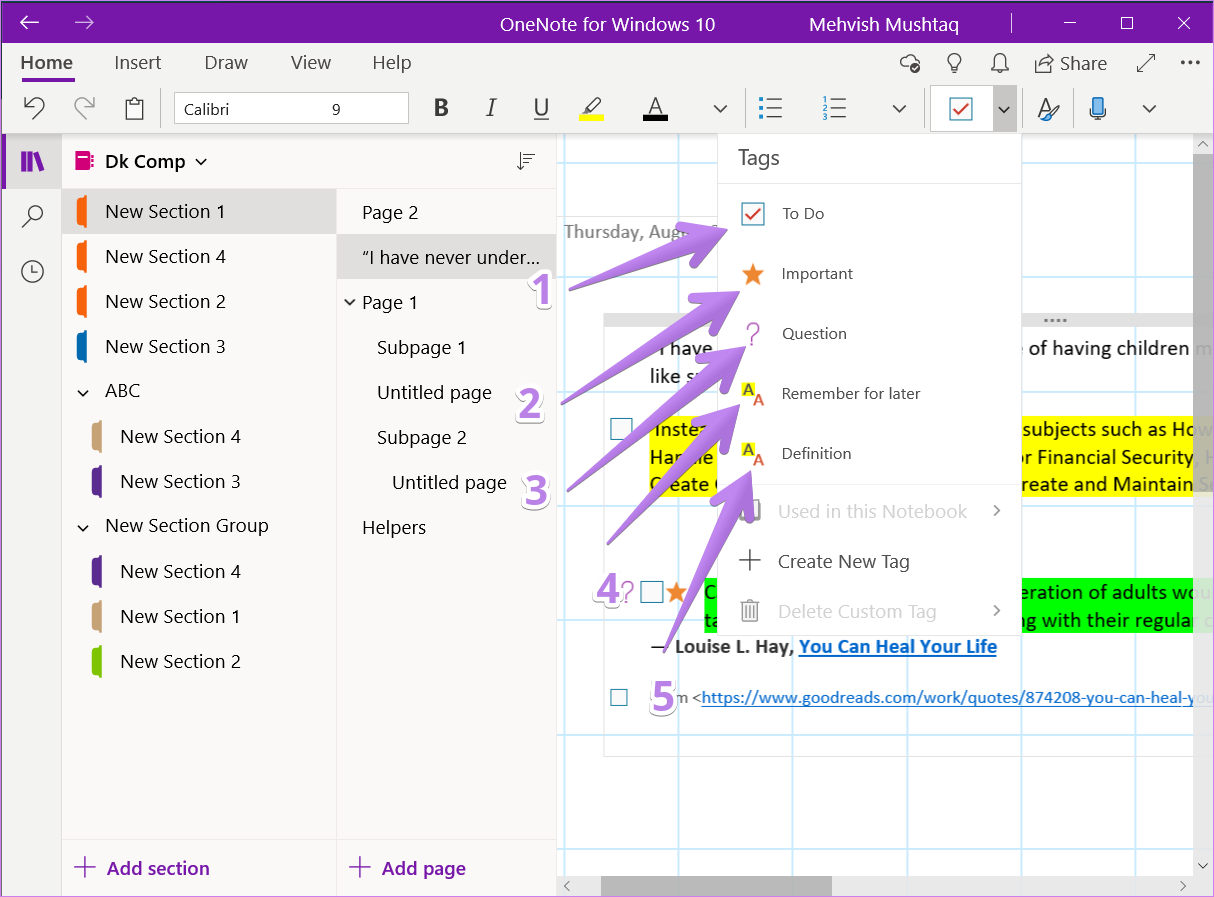Screen dimensions: 1214x897
Task: Open search in the left sidebar
Action: pyautogui.click(x=32, y=215)
